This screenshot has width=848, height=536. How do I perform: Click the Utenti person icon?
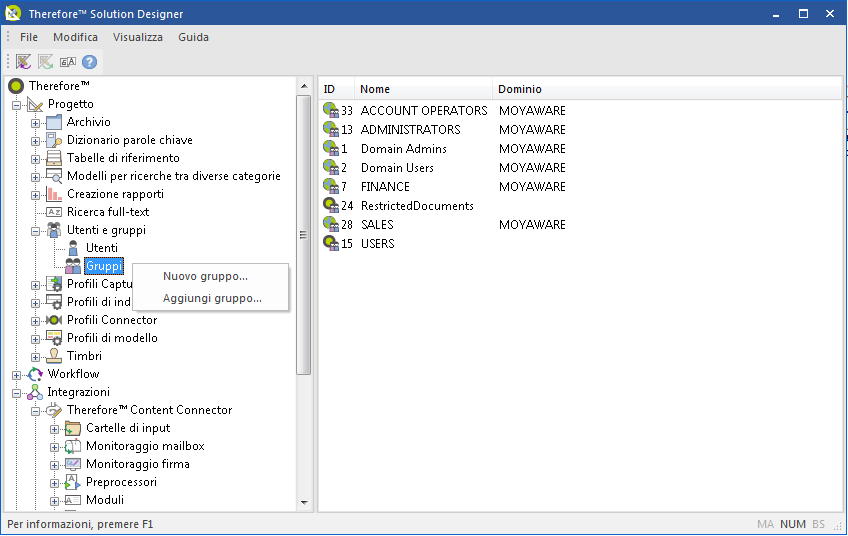73,248
